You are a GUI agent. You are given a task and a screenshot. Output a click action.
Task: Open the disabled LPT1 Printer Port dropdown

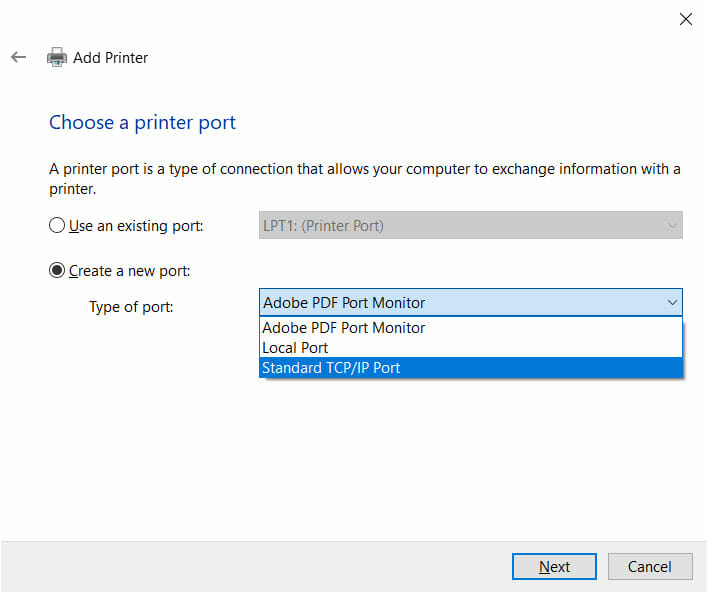click(470, 225)
